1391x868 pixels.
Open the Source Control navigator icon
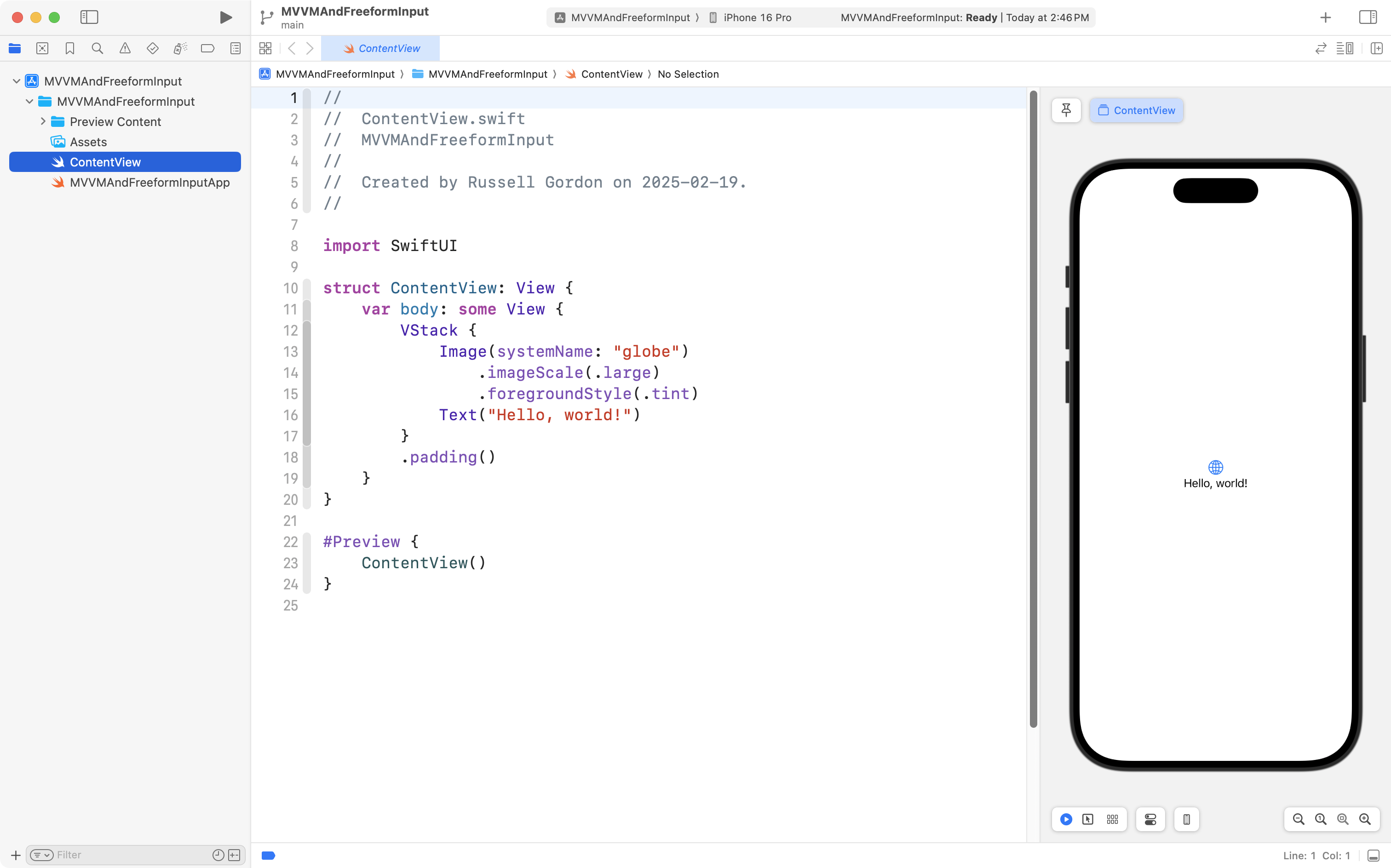(42, 48)
